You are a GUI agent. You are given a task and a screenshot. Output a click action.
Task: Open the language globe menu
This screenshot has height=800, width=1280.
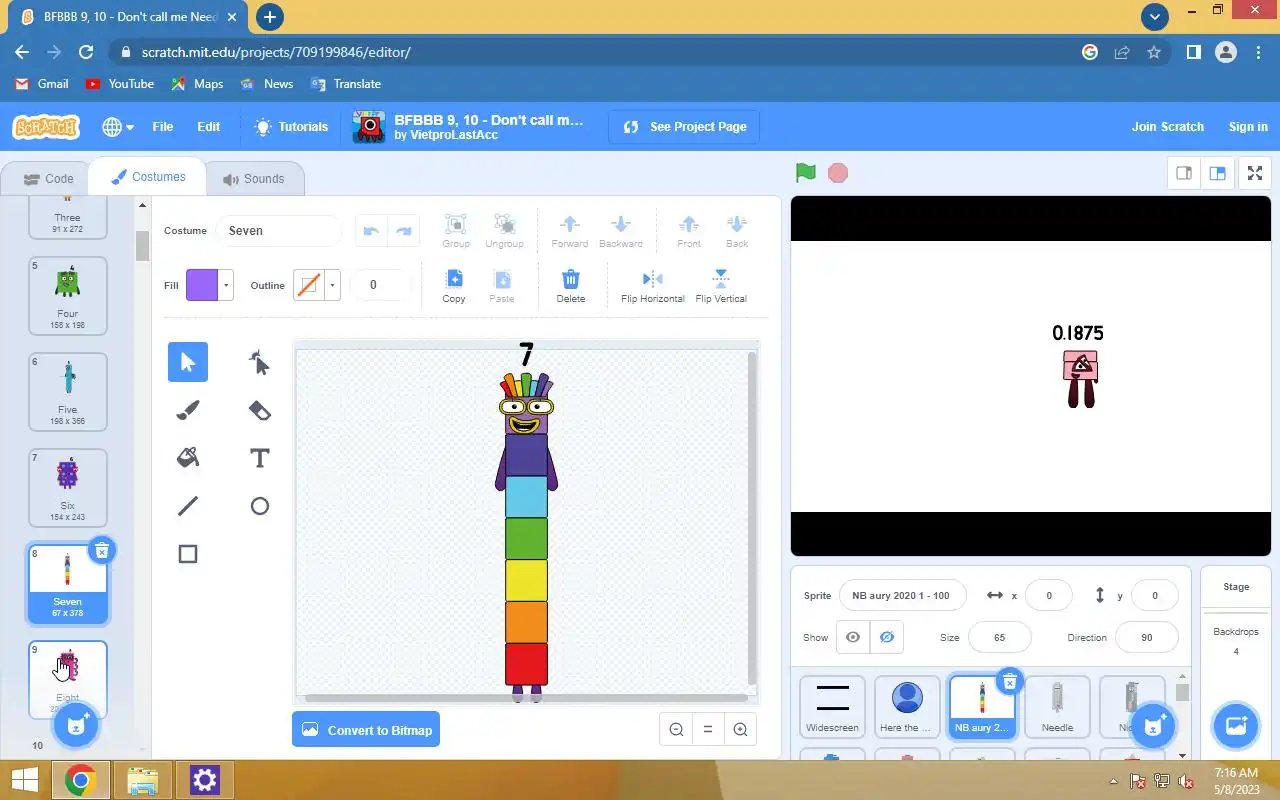coord(118,127)
